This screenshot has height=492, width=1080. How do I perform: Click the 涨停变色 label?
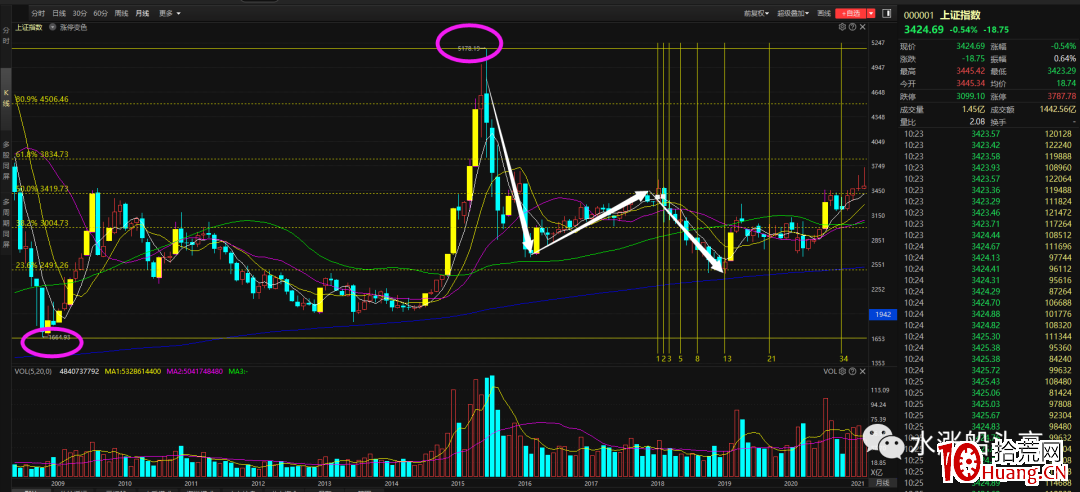click(75, 27)
